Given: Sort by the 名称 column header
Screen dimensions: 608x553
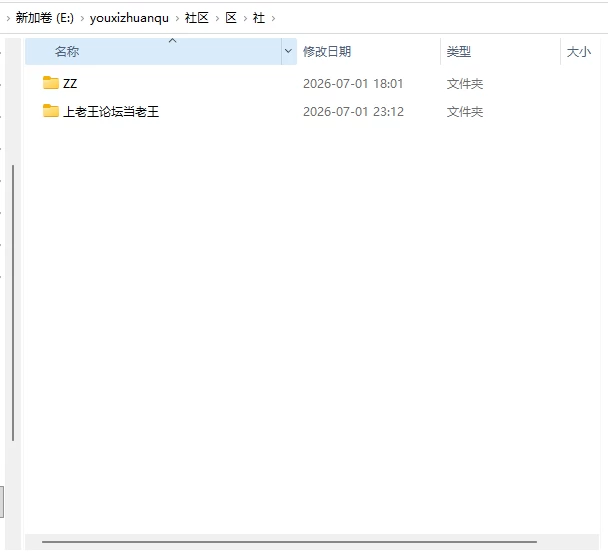Looking at the screenshot, I should 153,51.
